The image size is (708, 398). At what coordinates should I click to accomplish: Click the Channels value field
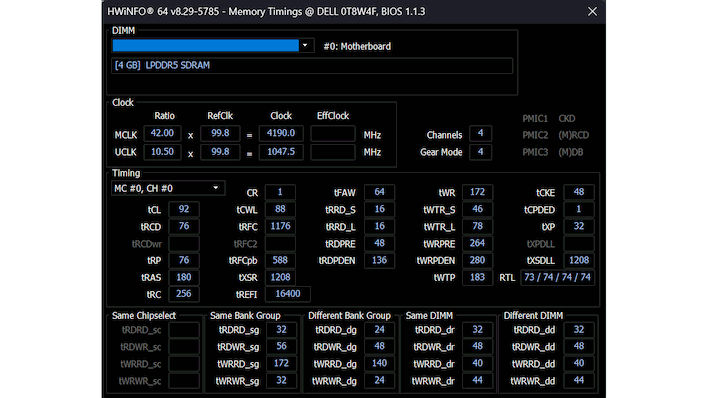click(480, 133)
